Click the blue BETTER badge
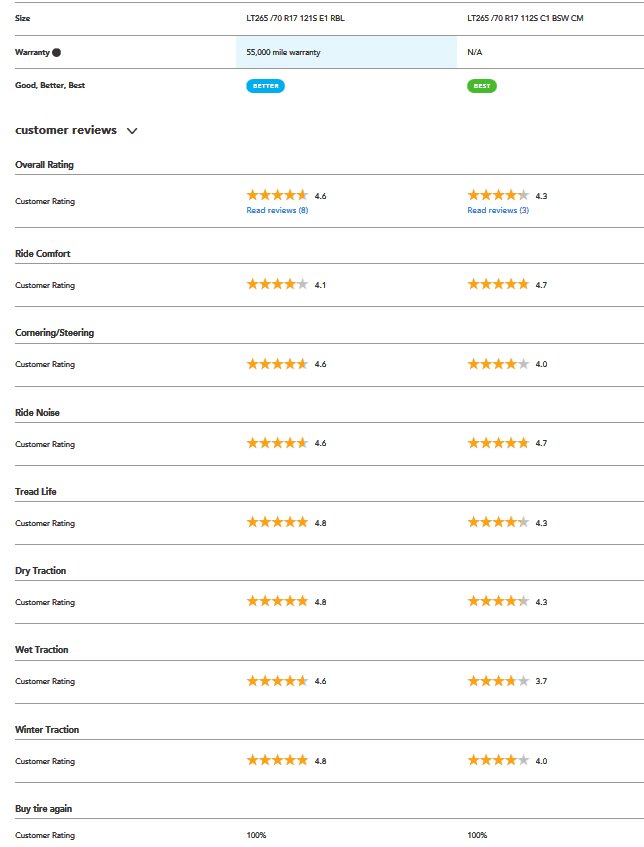The width and height of the screenshot is (644, 847). [265, 86]
